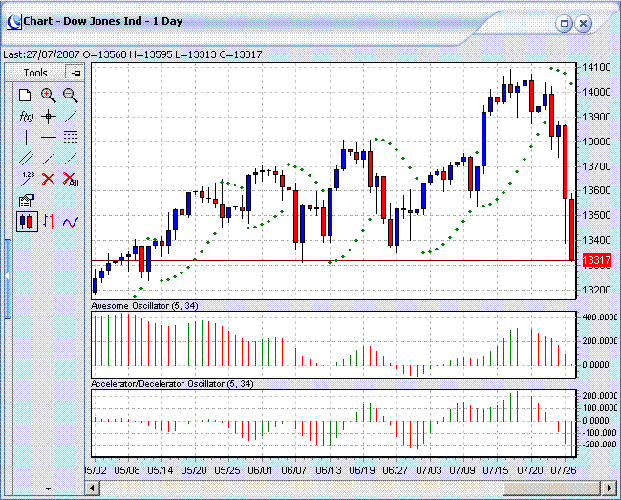621x500 pixels.
Task: Close the Dow Jones chart window
Action: (x=583, y=23)
